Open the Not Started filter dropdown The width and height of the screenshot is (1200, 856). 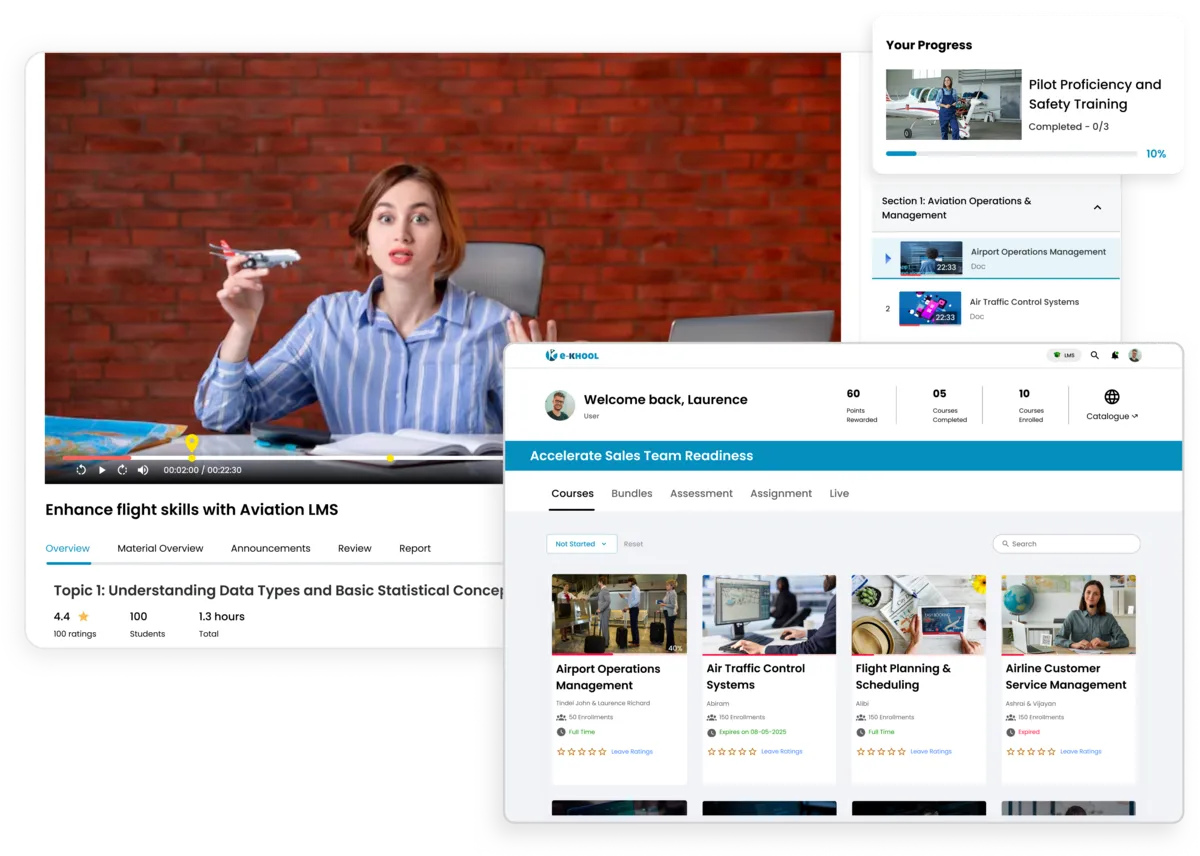(581, 544)
